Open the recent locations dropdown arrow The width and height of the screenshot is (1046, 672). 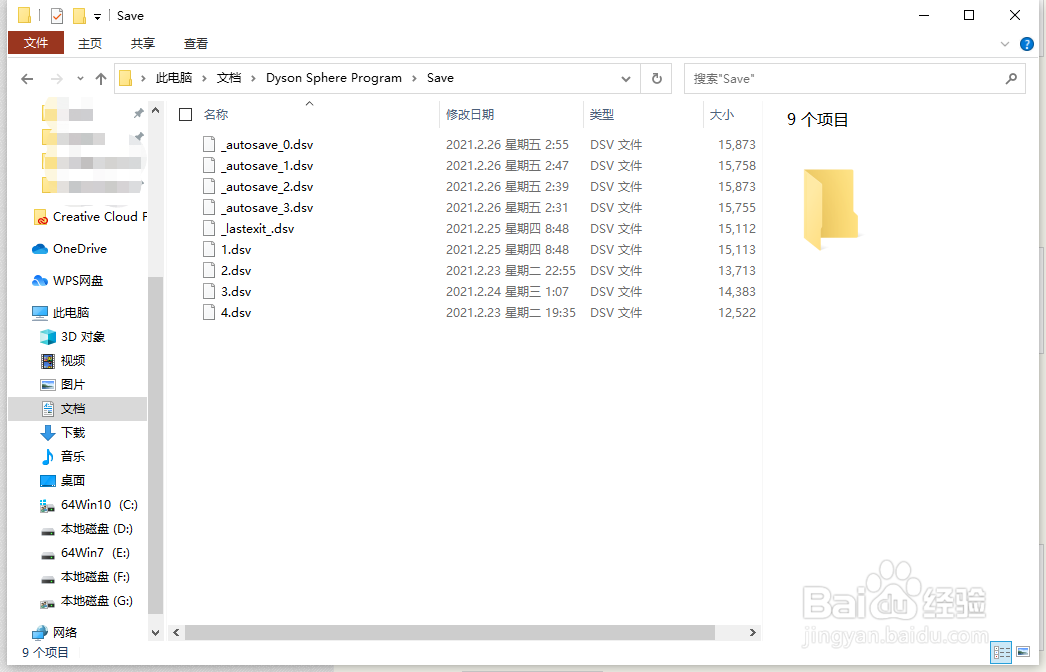[x=80, y=79]
